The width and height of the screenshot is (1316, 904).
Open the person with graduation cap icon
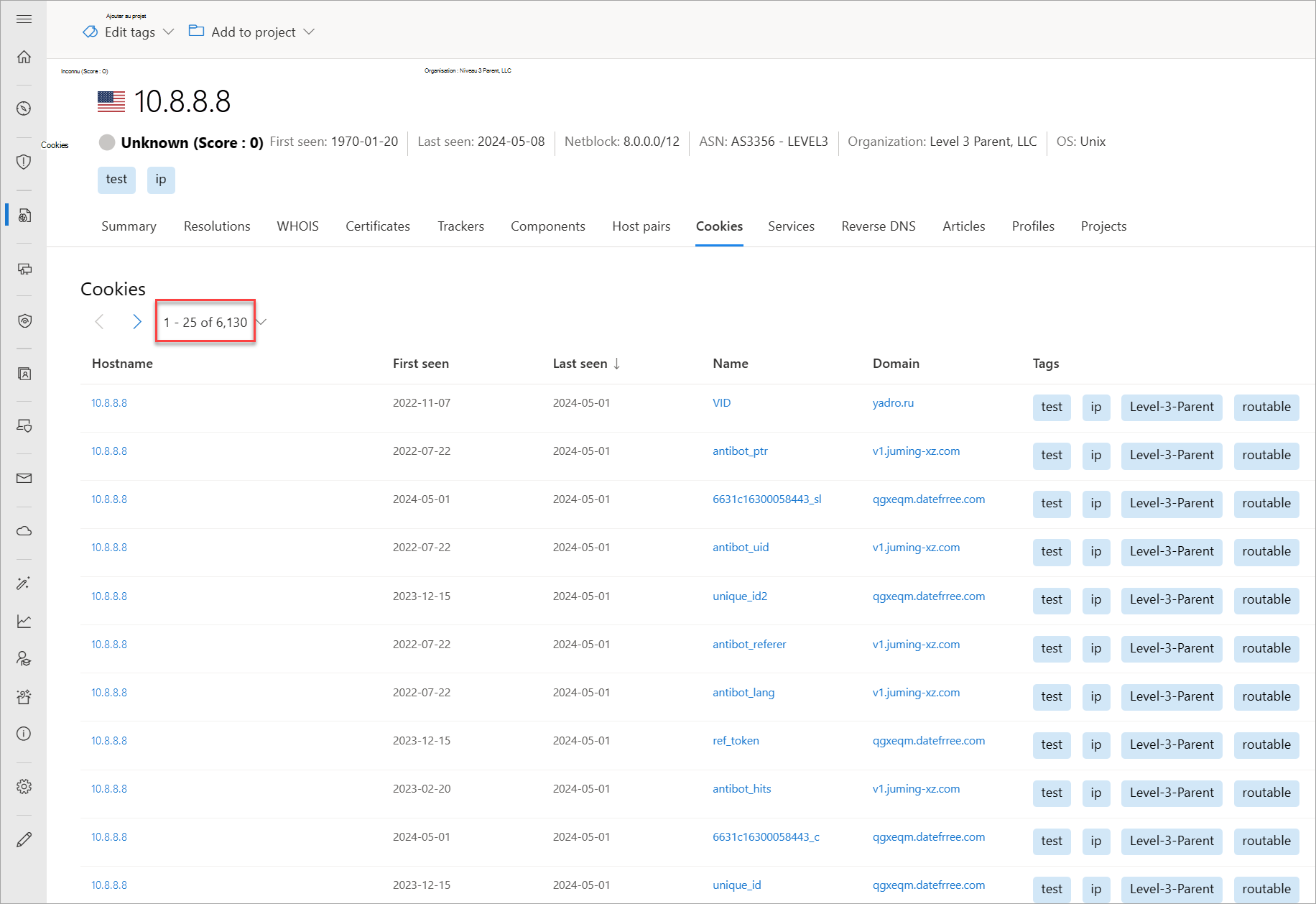coord(24,658)
